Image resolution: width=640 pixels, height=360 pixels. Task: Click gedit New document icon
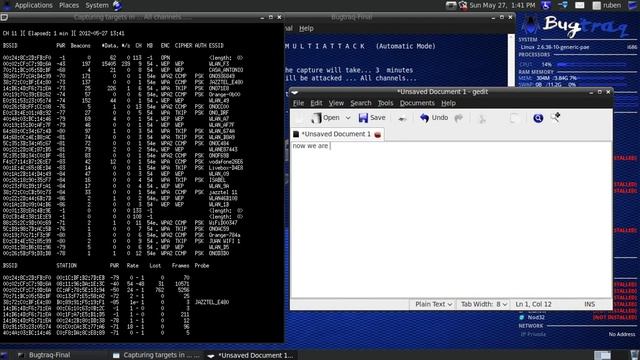(300, 118)
